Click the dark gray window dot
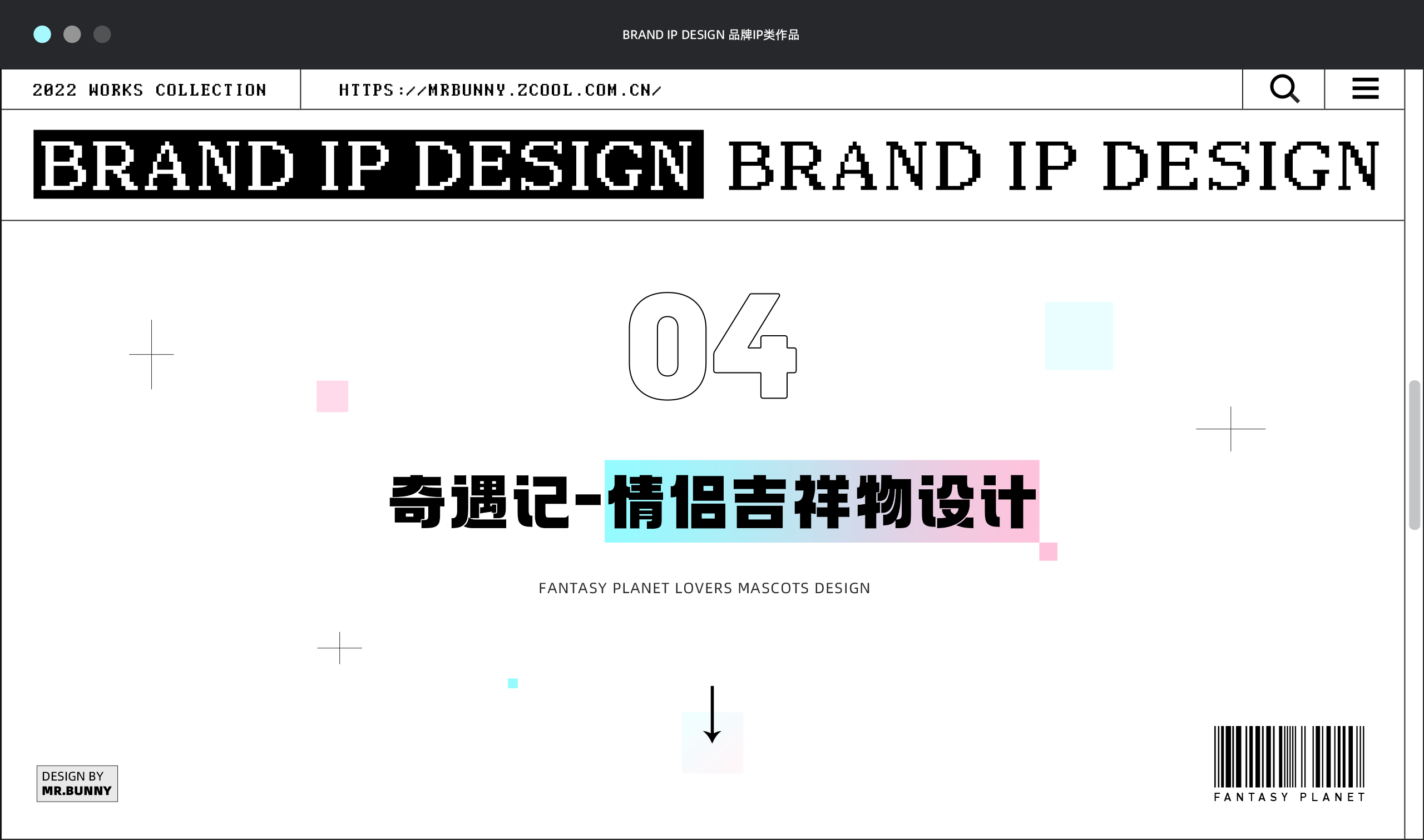 [x=102, y=34]
